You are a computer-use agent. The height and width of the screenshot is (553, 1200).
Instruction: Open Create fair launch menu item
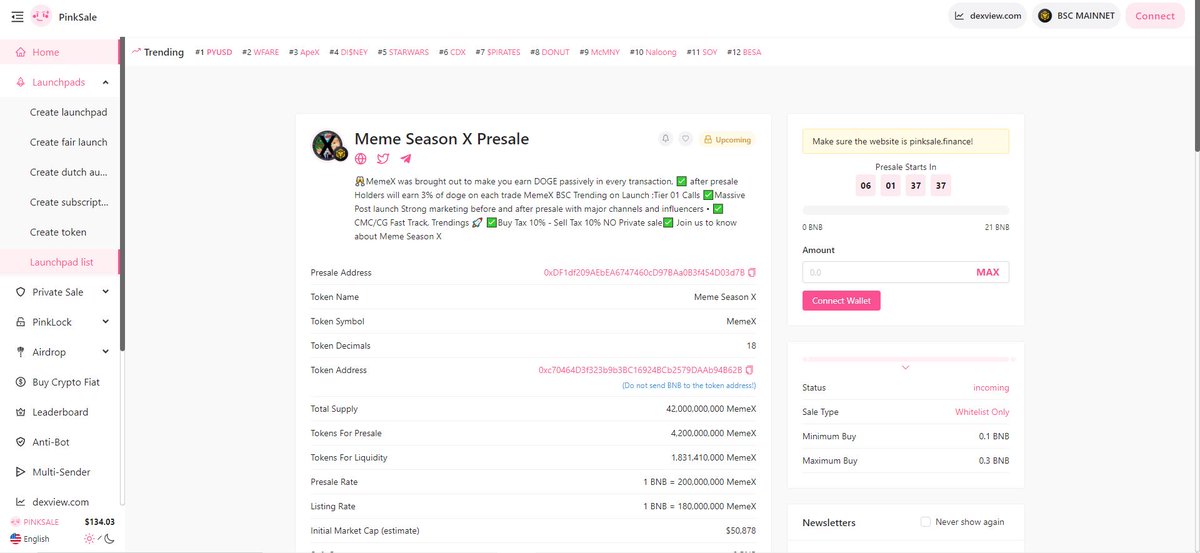tap(68, 142)
